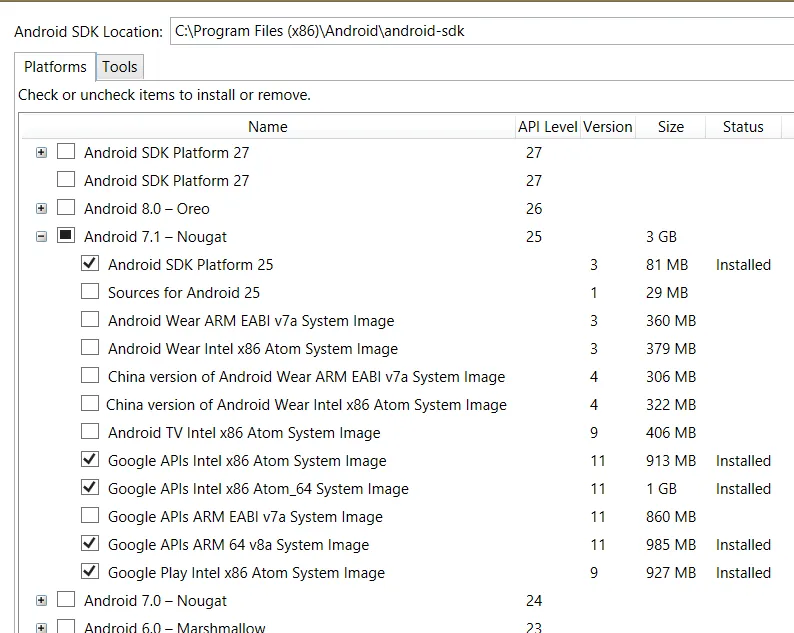Uncheck Google Play Intel x86 Atom System Image
Screen dimensions: 794x633
point(90,573)
